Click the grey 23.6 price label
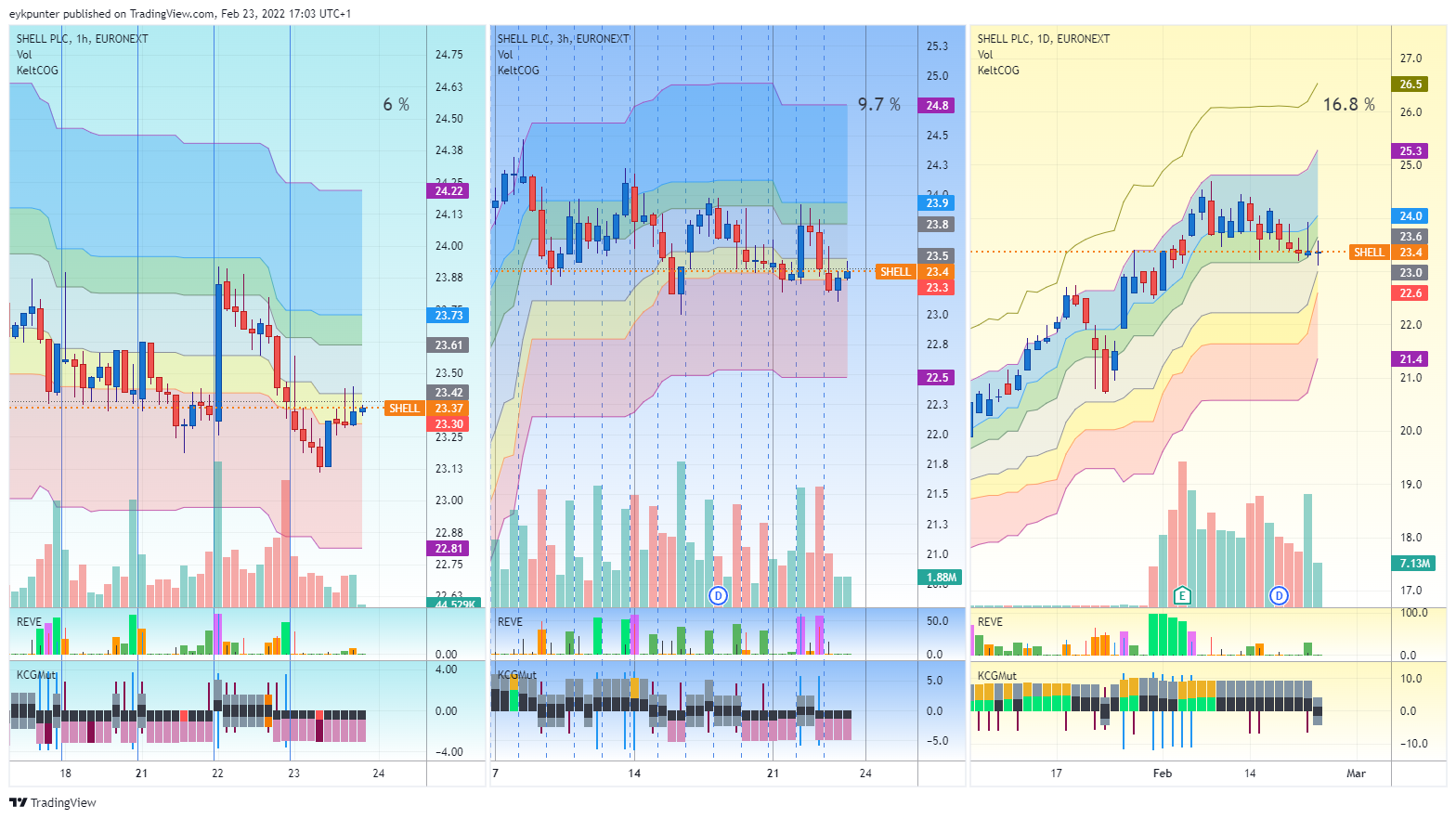 [x=1410, y=237]
